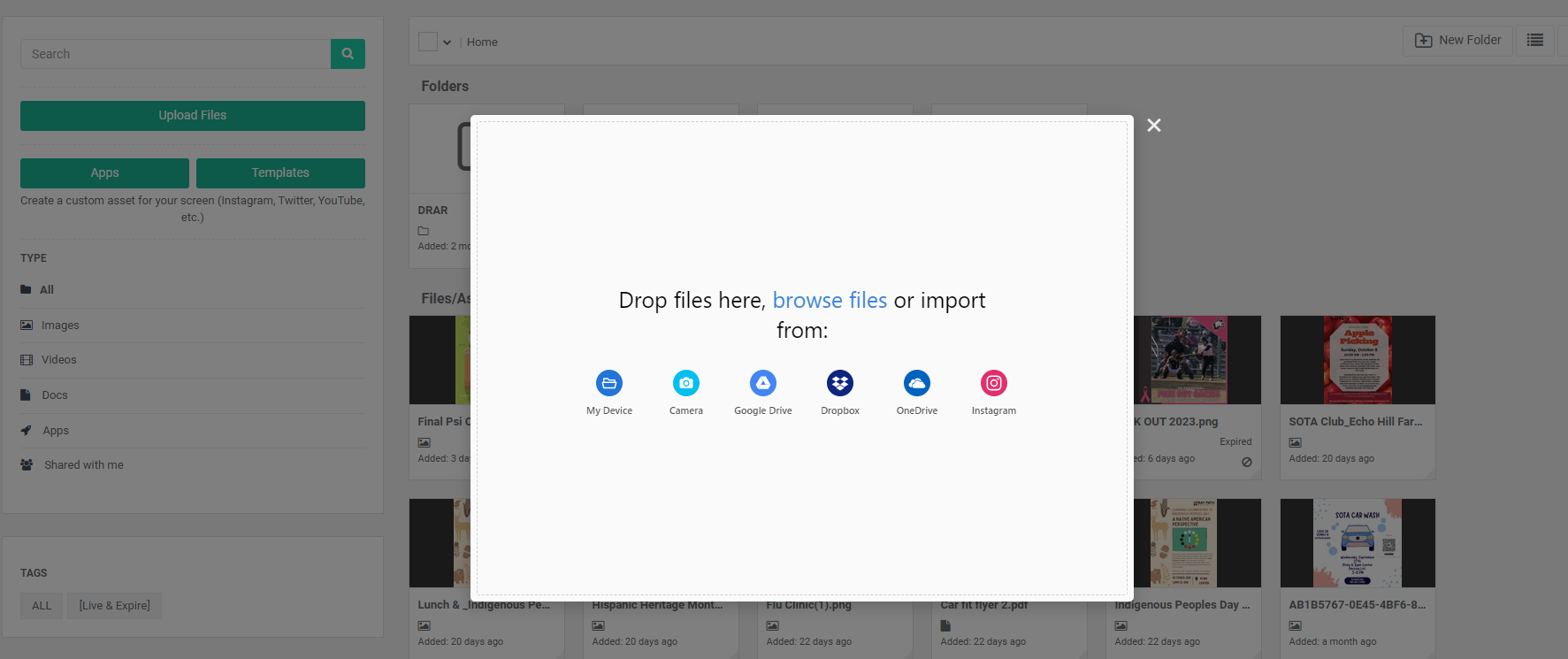Select the Camera import icon
The width and height of the screenshot is (1568, 659).
(x=686, y=383)
